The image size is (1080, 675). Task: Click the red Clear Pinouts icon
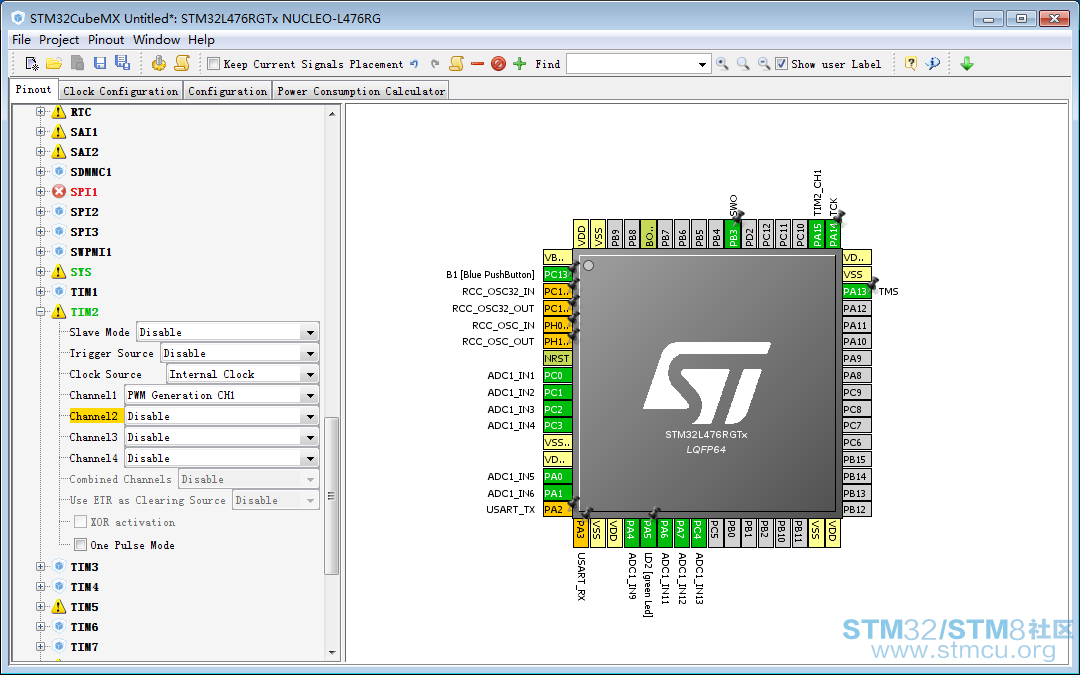498,64
